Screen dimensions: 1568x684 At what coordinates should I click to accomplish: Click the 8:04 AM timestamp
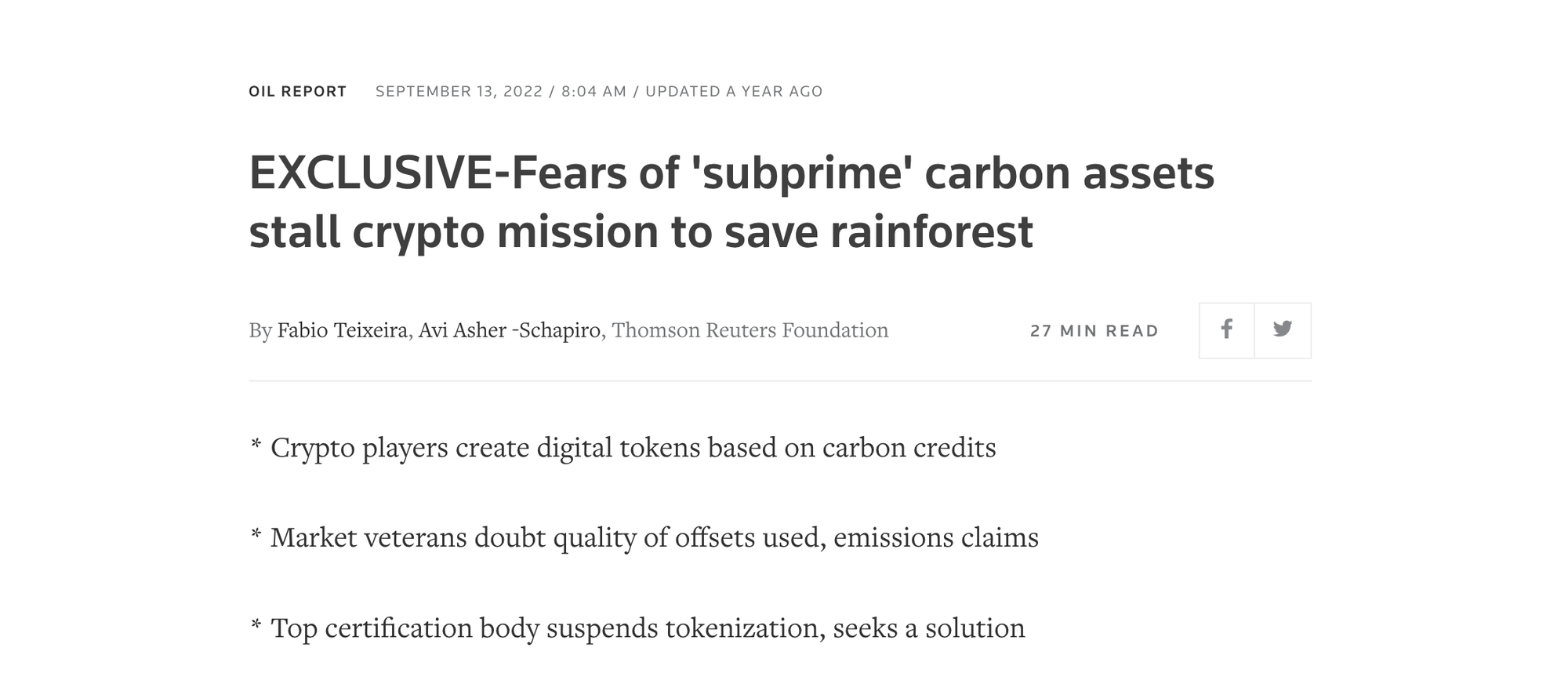coord(593,92)
